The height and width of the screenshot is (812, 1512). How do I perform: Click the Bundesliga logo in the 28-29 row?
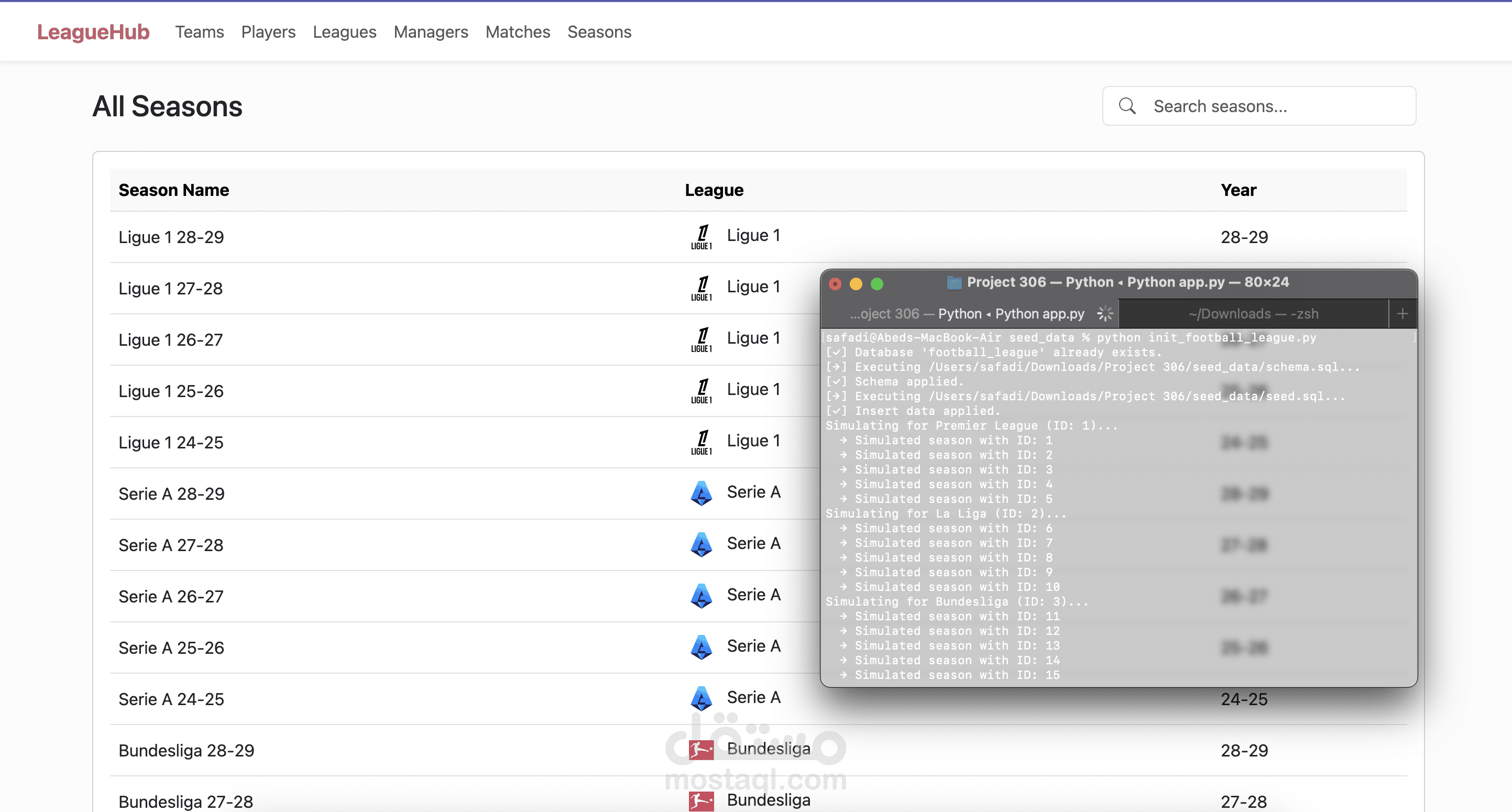(702, 749)
